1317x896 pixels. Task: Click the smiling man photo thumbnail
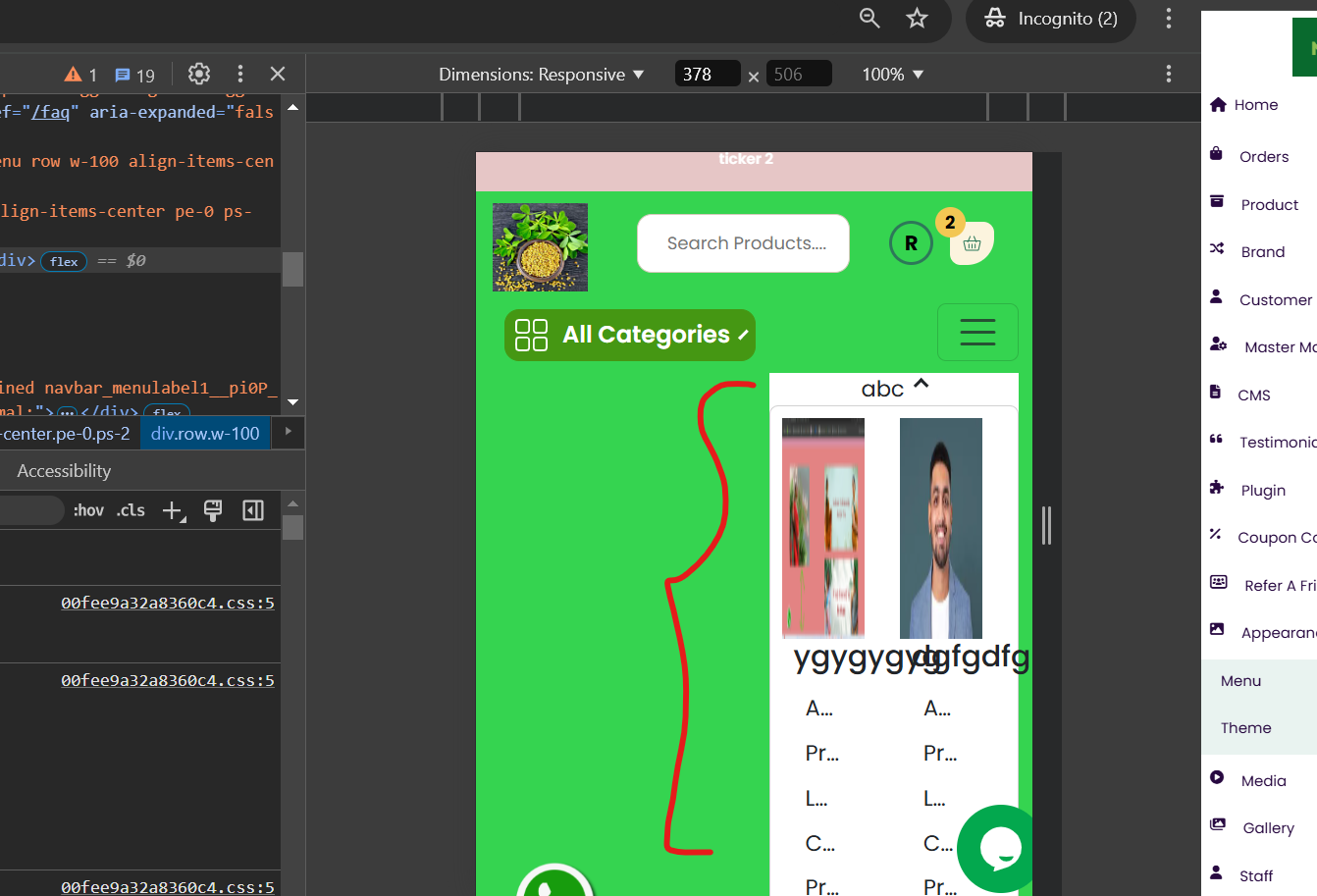[x=941, y=528]
